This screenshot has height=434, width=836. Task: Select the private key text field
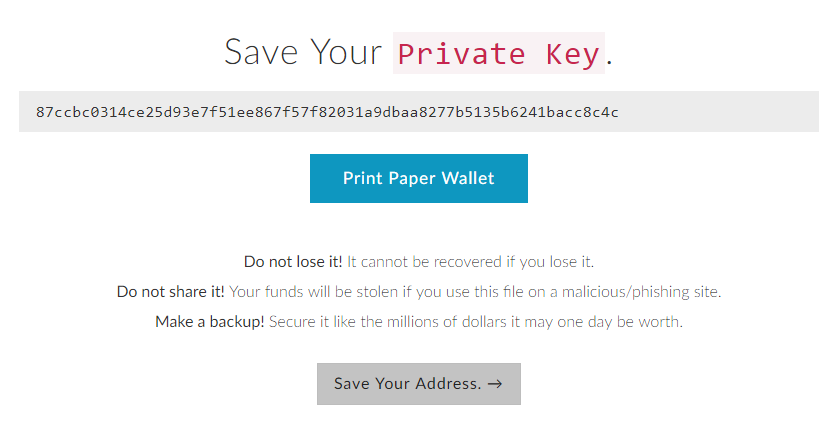419,111
